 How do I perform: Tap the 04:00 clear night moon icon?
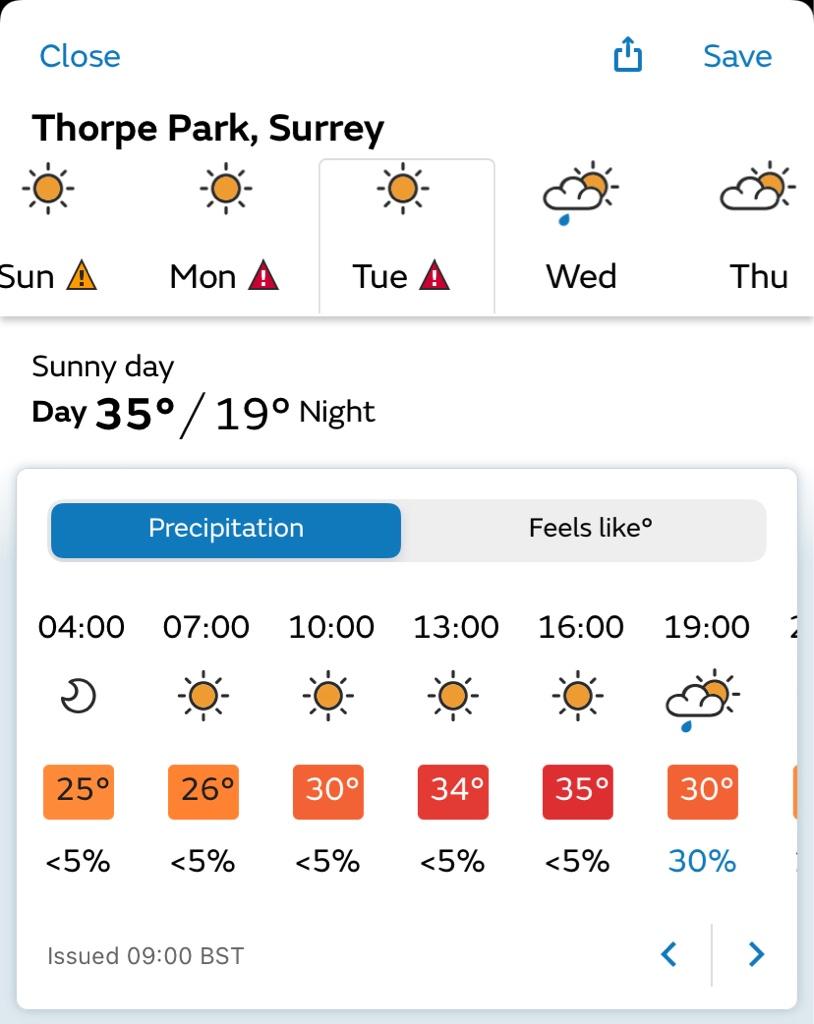78,696
